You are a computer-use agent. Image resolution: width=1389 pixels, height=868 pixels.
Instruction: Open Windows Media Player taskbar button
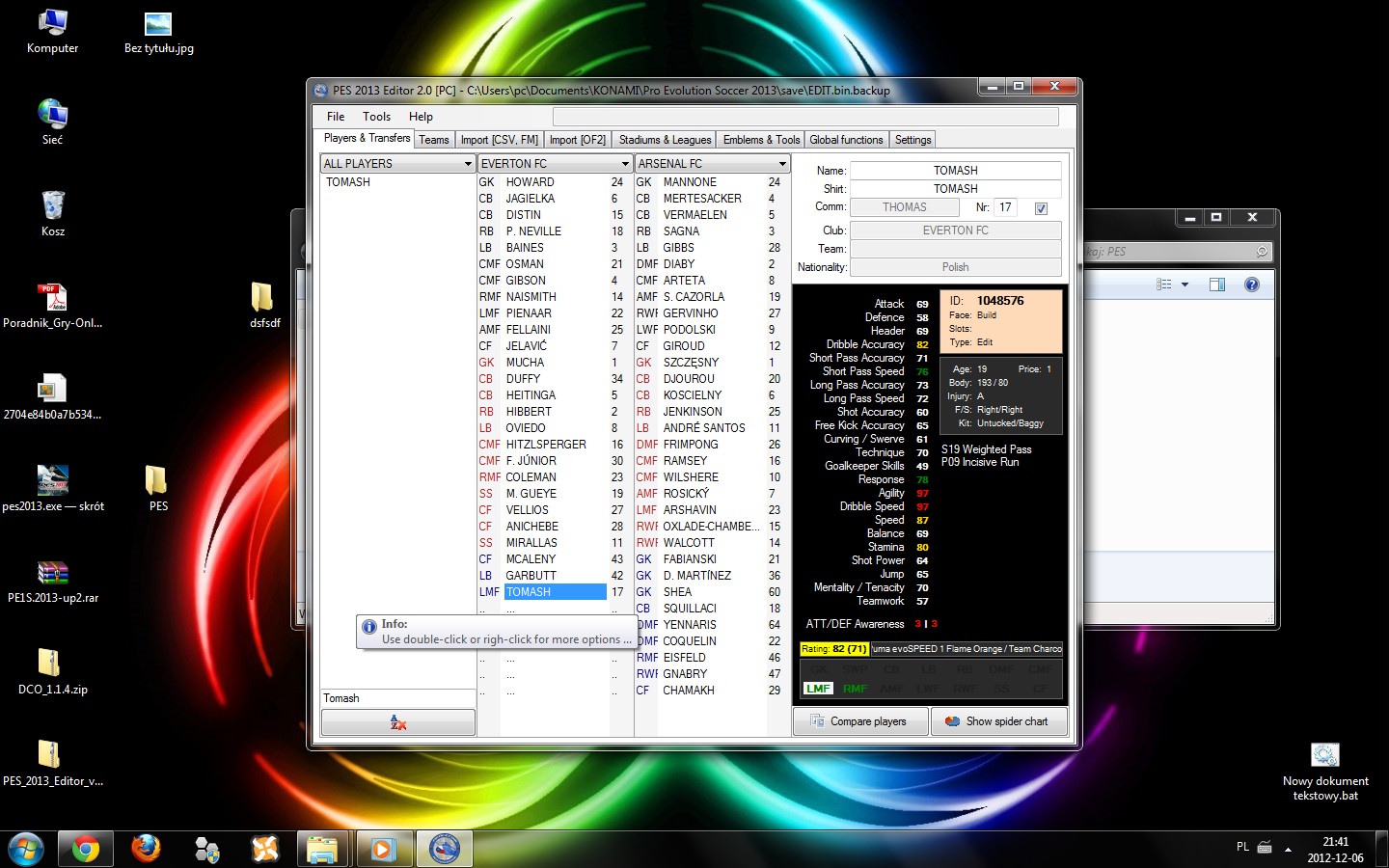384,850
